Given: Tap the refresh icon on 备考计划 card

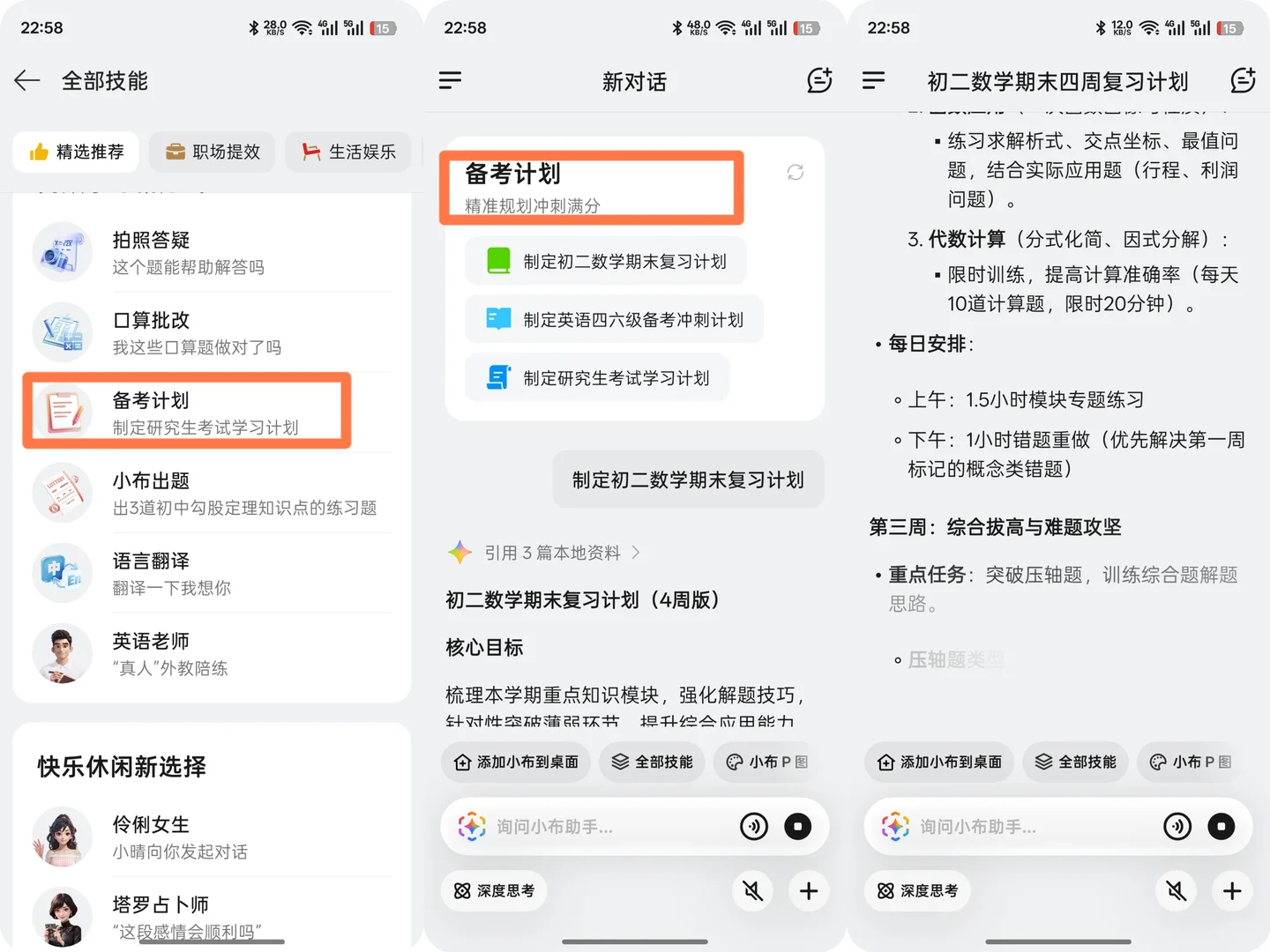Looking at the screenshot, I should [x=795, y=172].
